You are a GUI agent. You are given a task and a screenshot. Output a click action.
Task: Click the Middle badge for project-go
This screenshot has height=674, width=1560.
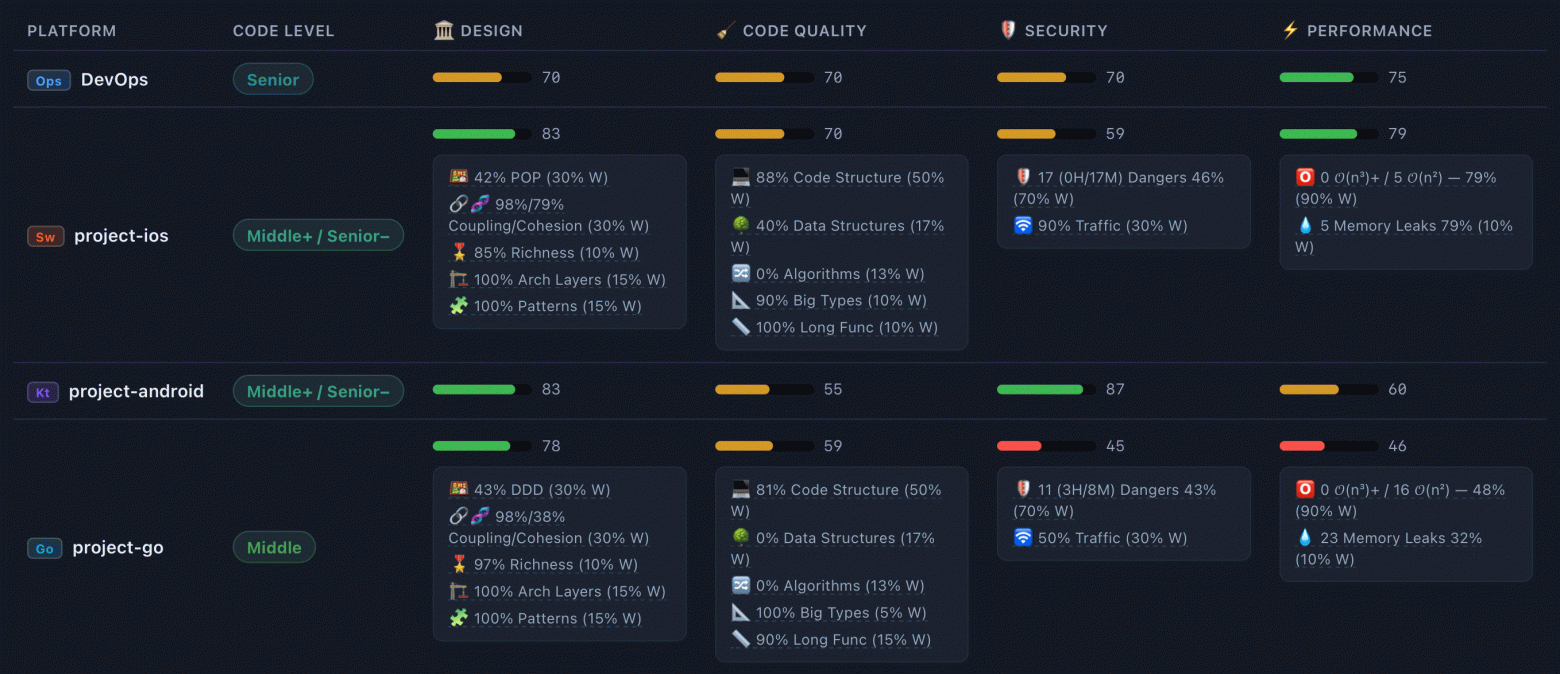tap(274, 547)
